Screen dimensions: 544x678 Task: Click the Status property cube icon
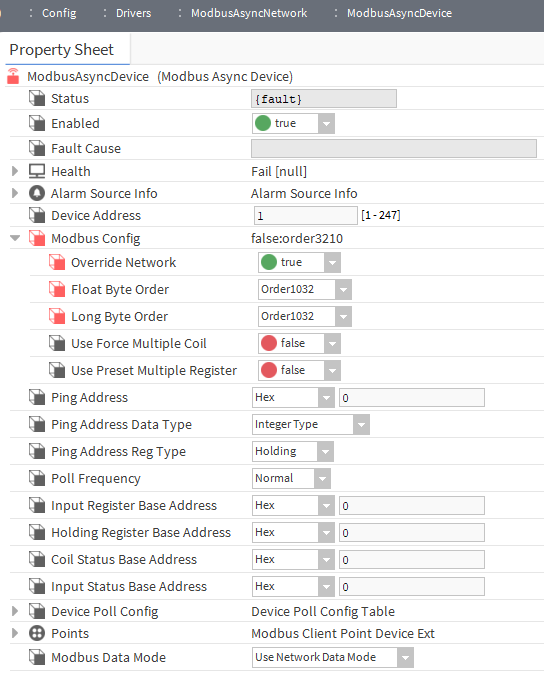pos(37,98)
